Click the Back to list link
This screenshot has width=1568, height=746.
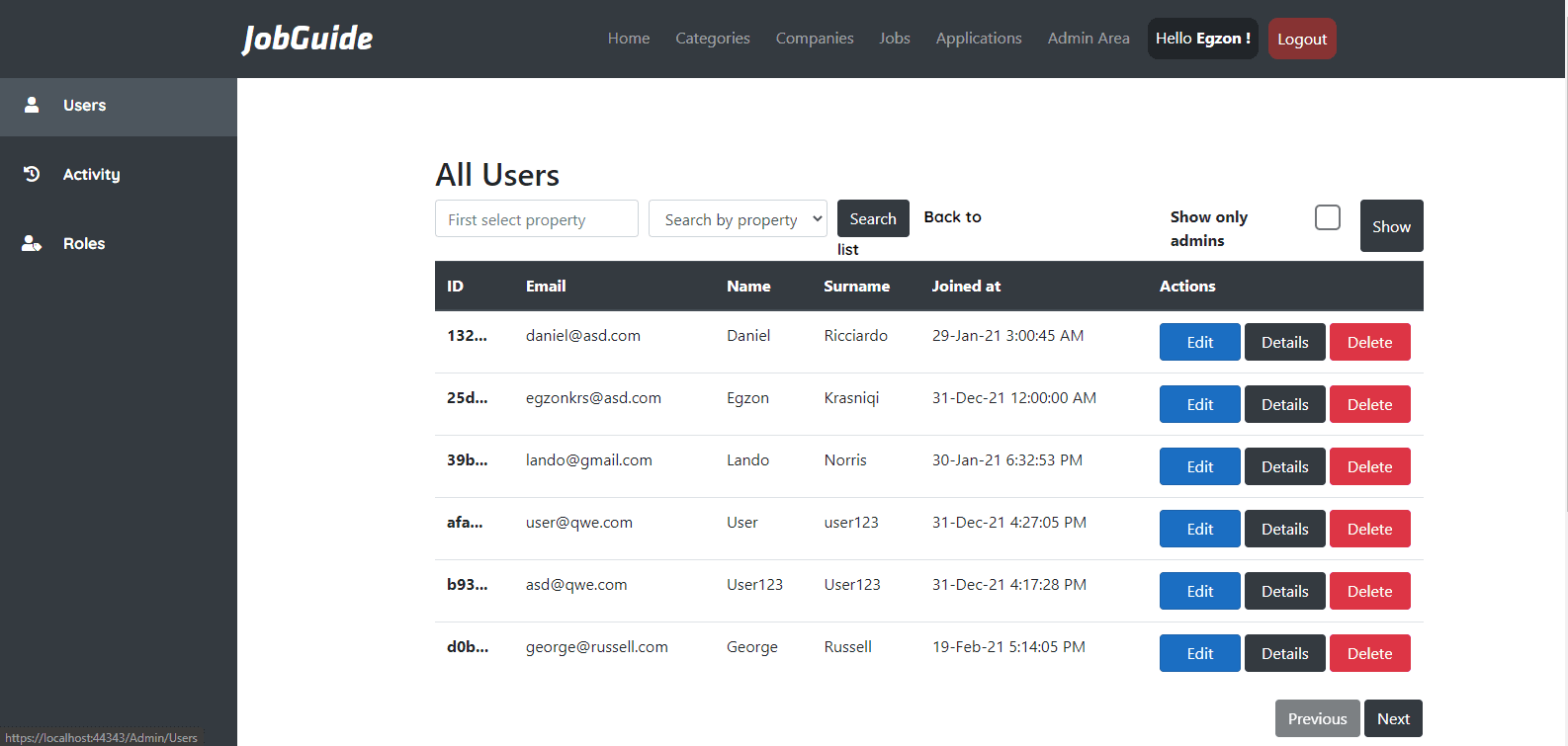click(951, 217)
